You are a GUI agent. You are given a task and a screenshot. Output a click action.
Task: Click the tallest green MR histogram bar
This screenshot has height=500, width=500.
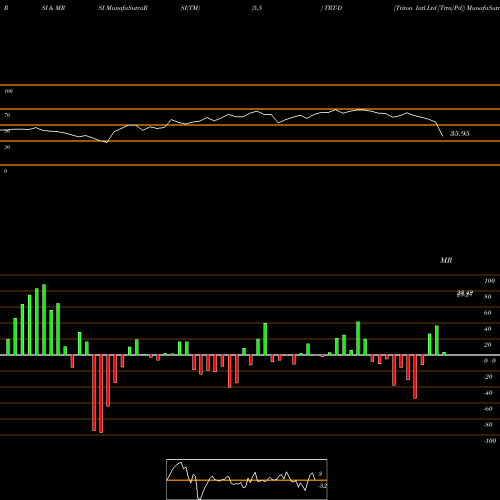(44, 320)
